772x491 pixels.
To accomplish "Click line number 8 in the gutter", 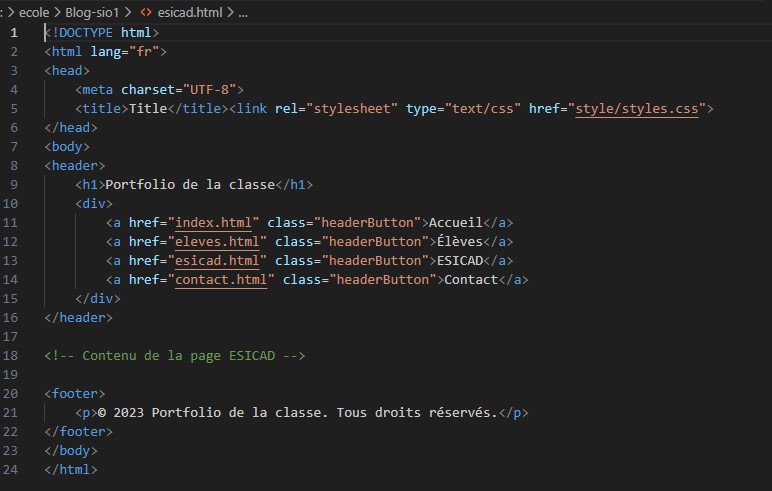I will [13, 165].
